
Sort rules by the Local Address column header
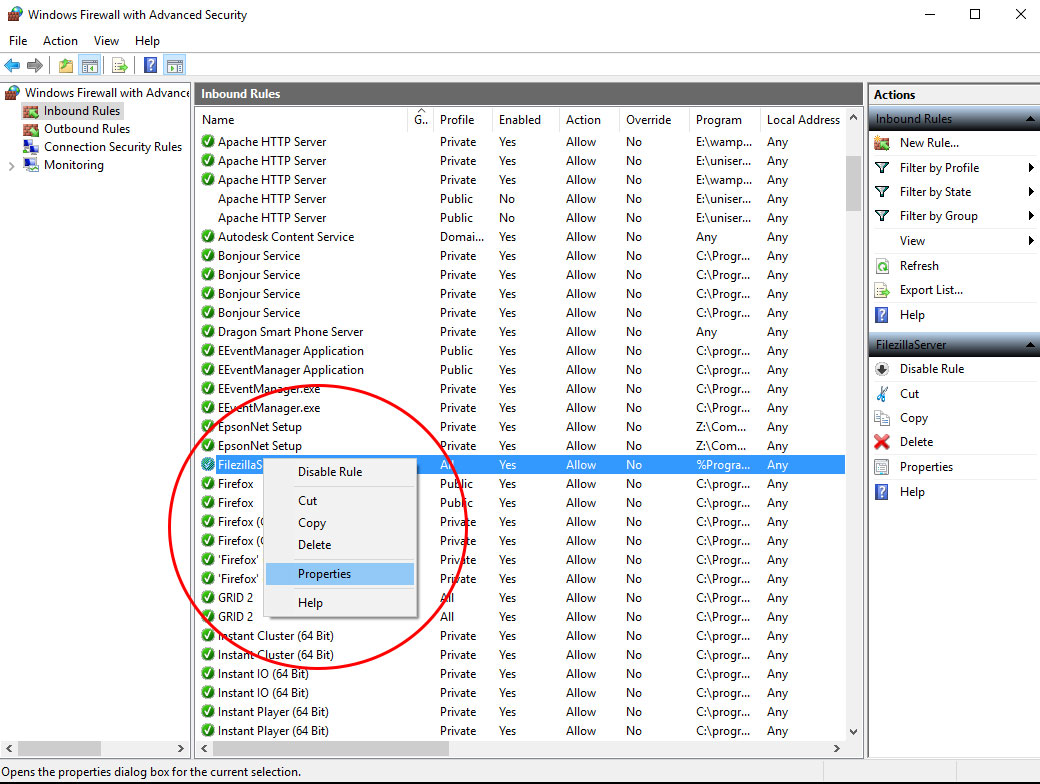click(x=803, y=120)
